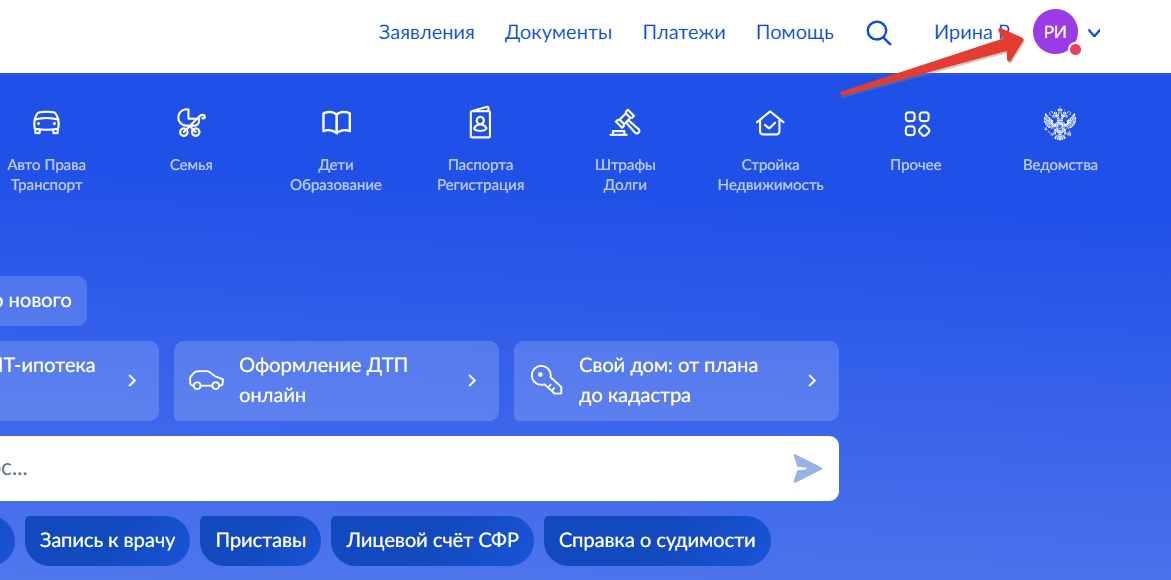The width and height of the screenshot is (1171, 580).
Task: Open the Семья stroller icon
Action: coord(191,122)
